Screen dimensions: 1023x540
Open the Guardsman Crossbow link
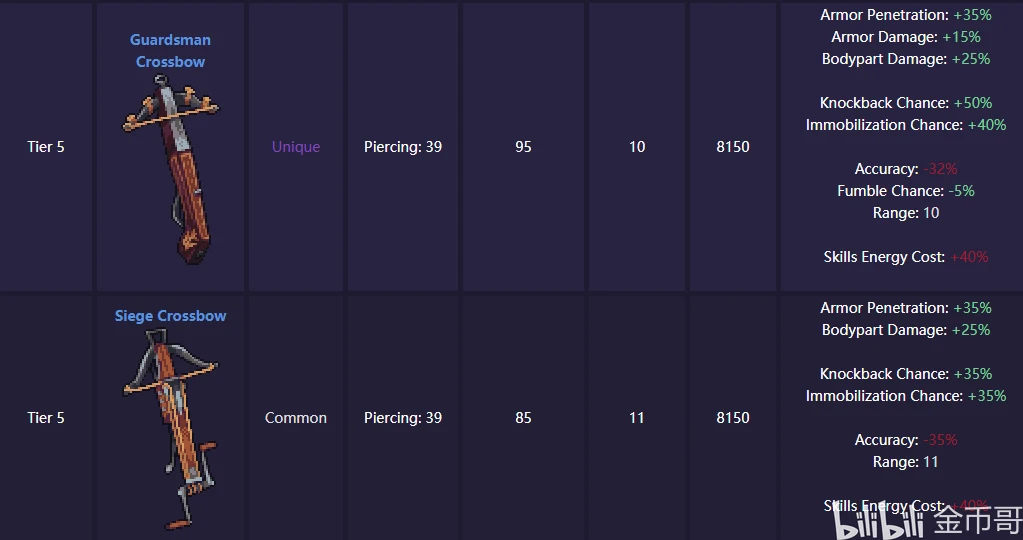click(x=170, y=50)
